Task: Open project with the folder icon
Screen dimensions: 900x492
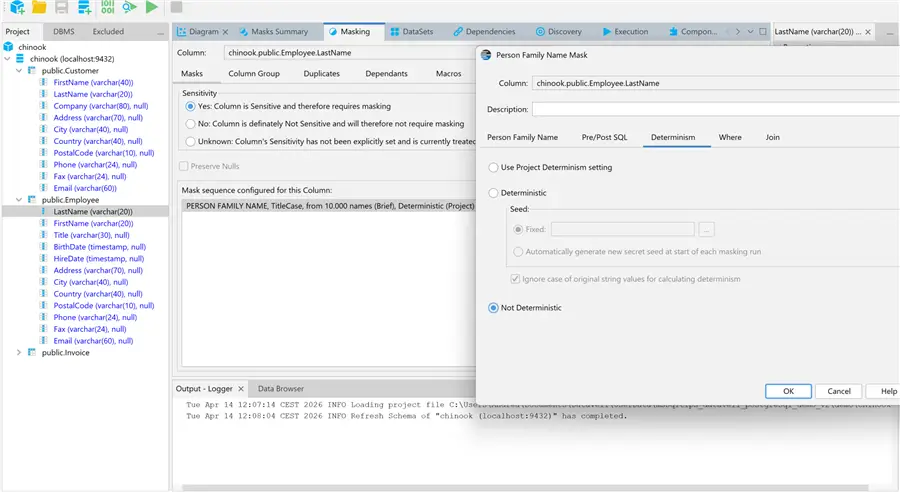Action: click(39, 7)
